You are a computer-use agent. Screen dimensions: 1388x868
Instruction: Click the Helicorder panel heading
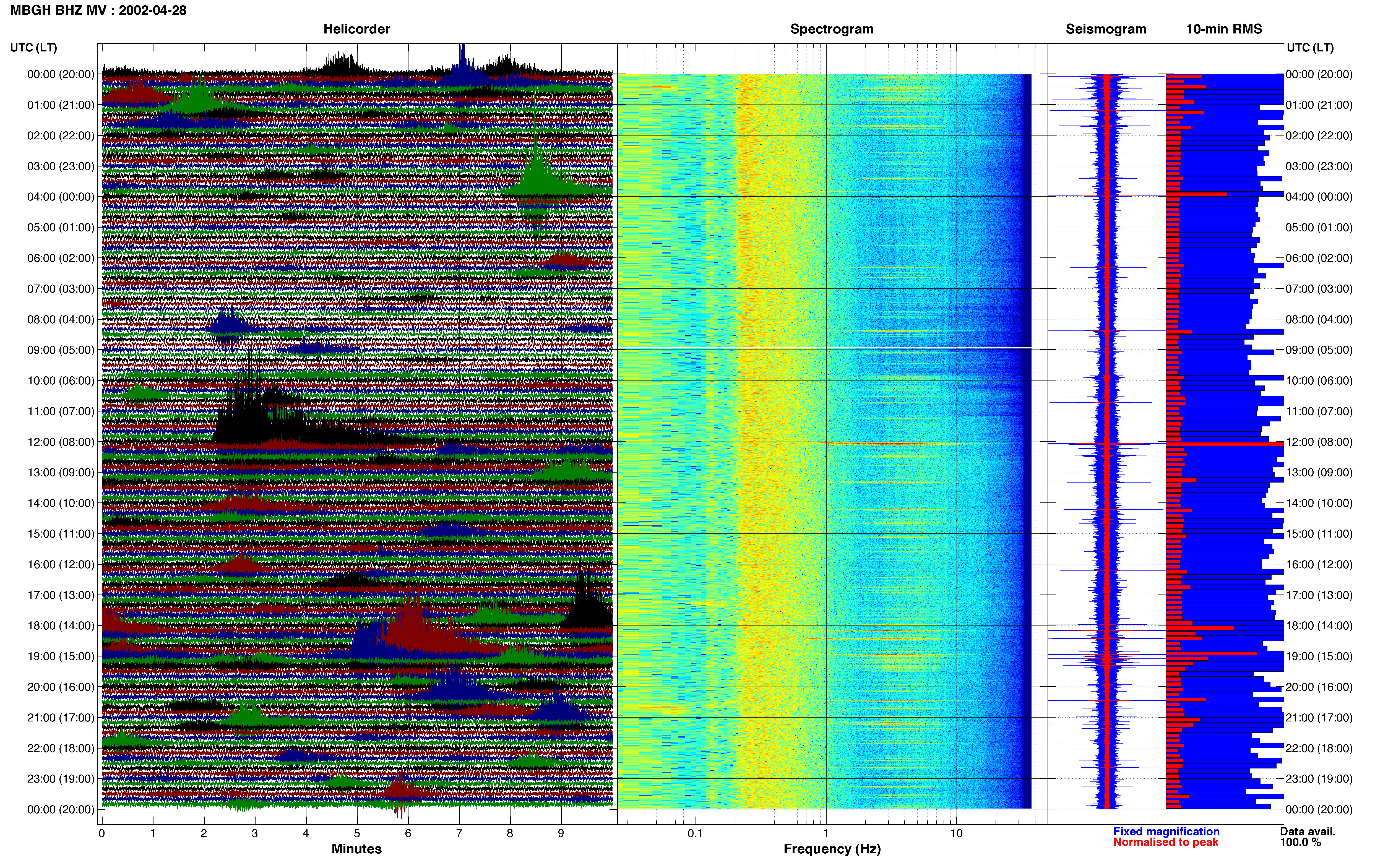point(356,29)
